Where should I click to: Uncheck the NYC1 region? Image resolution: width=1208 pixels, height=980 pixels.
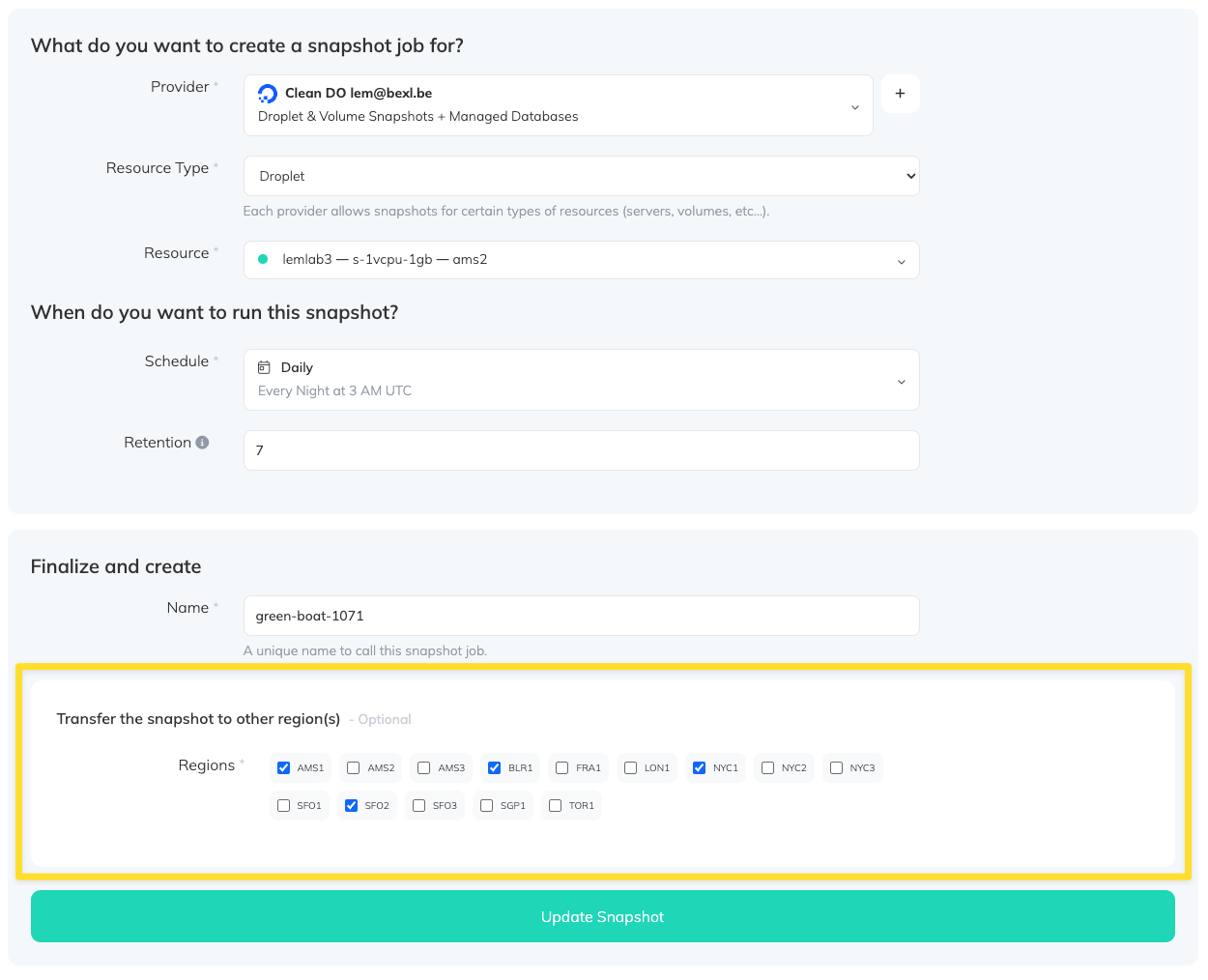699,767
